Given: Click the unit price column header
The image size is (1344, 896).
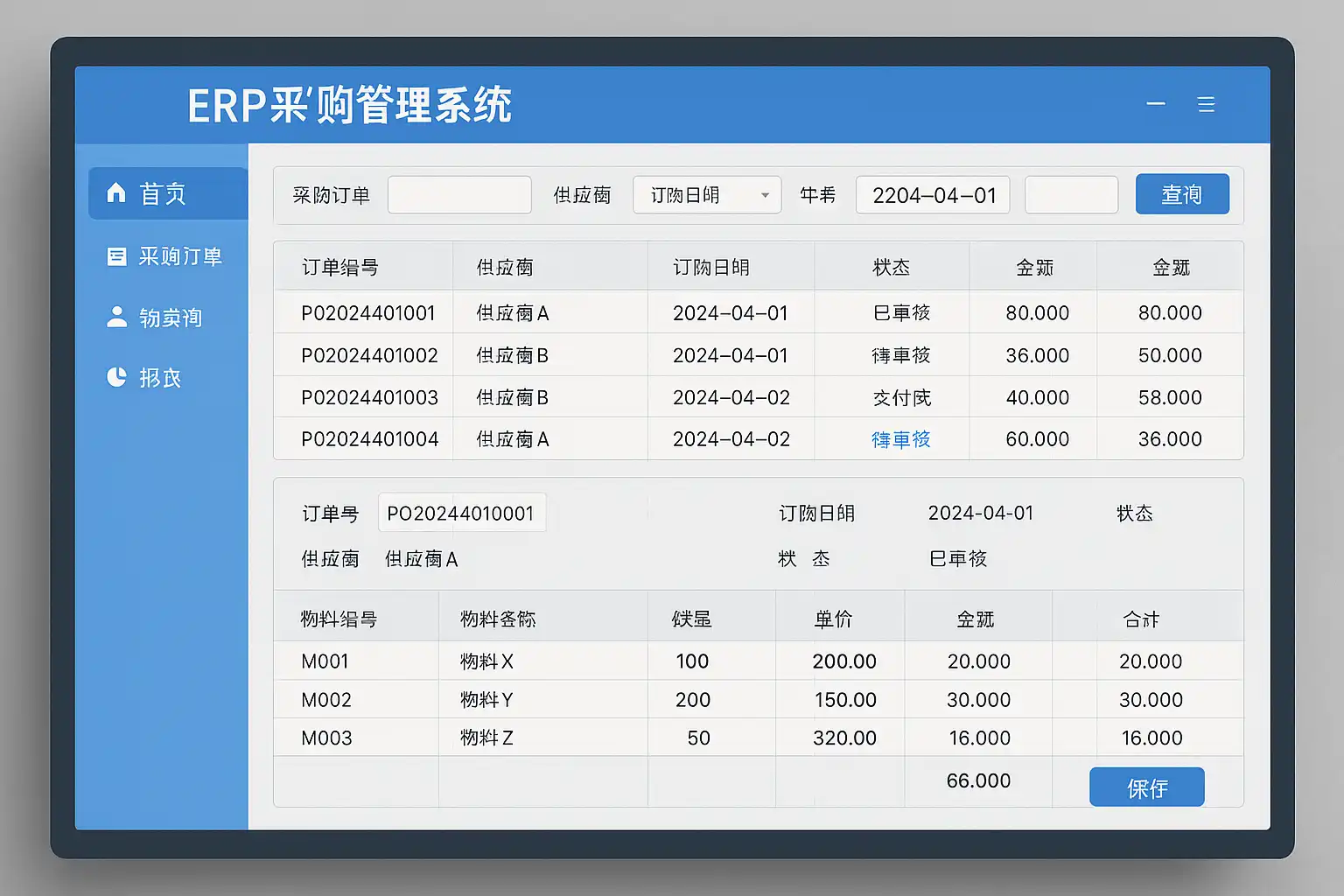Looking at the screenshot, I should [x=833, y=619].
